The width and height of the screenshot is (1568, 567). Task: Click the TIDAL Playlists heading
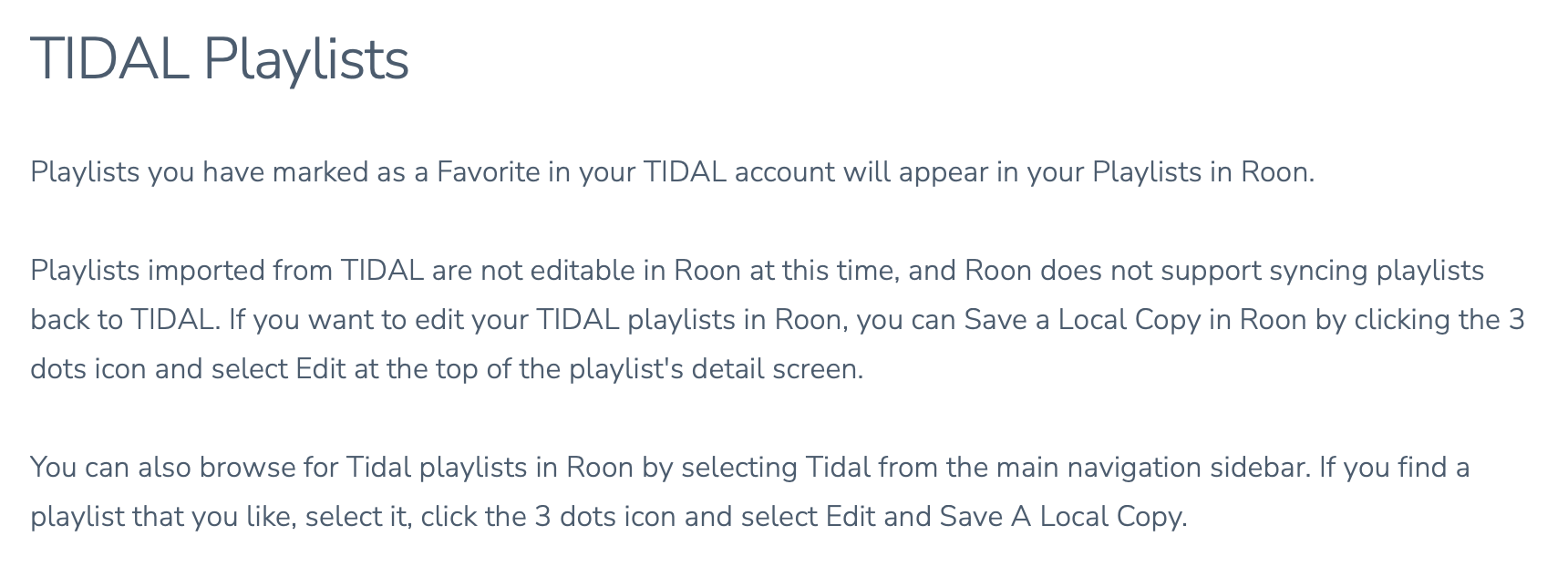[x=220, y=60]
